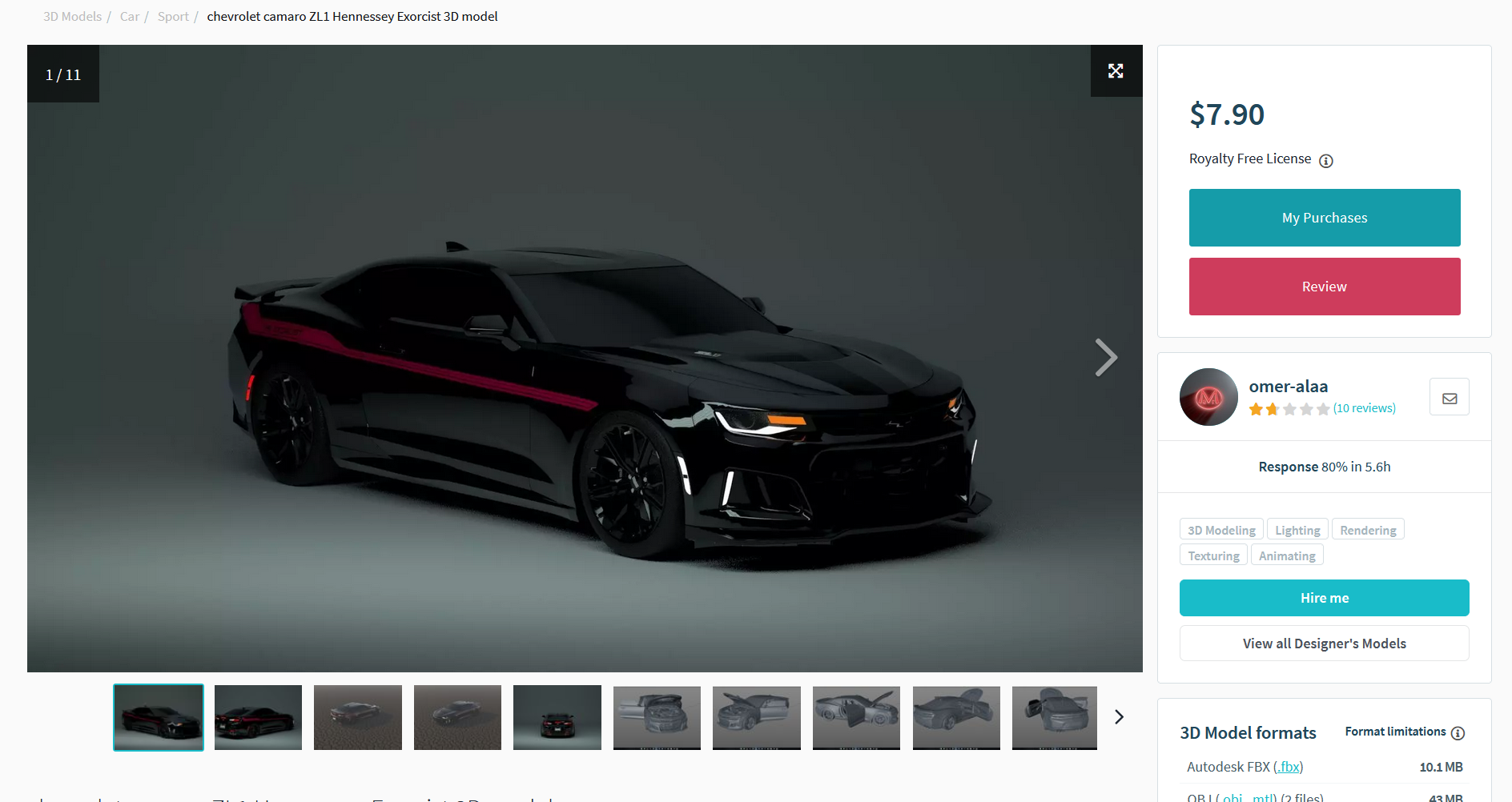Navigate to the Car breadcrumb category
This screenshot has width=1512, height=802.
pyautogui.click(x=129, y=17)
